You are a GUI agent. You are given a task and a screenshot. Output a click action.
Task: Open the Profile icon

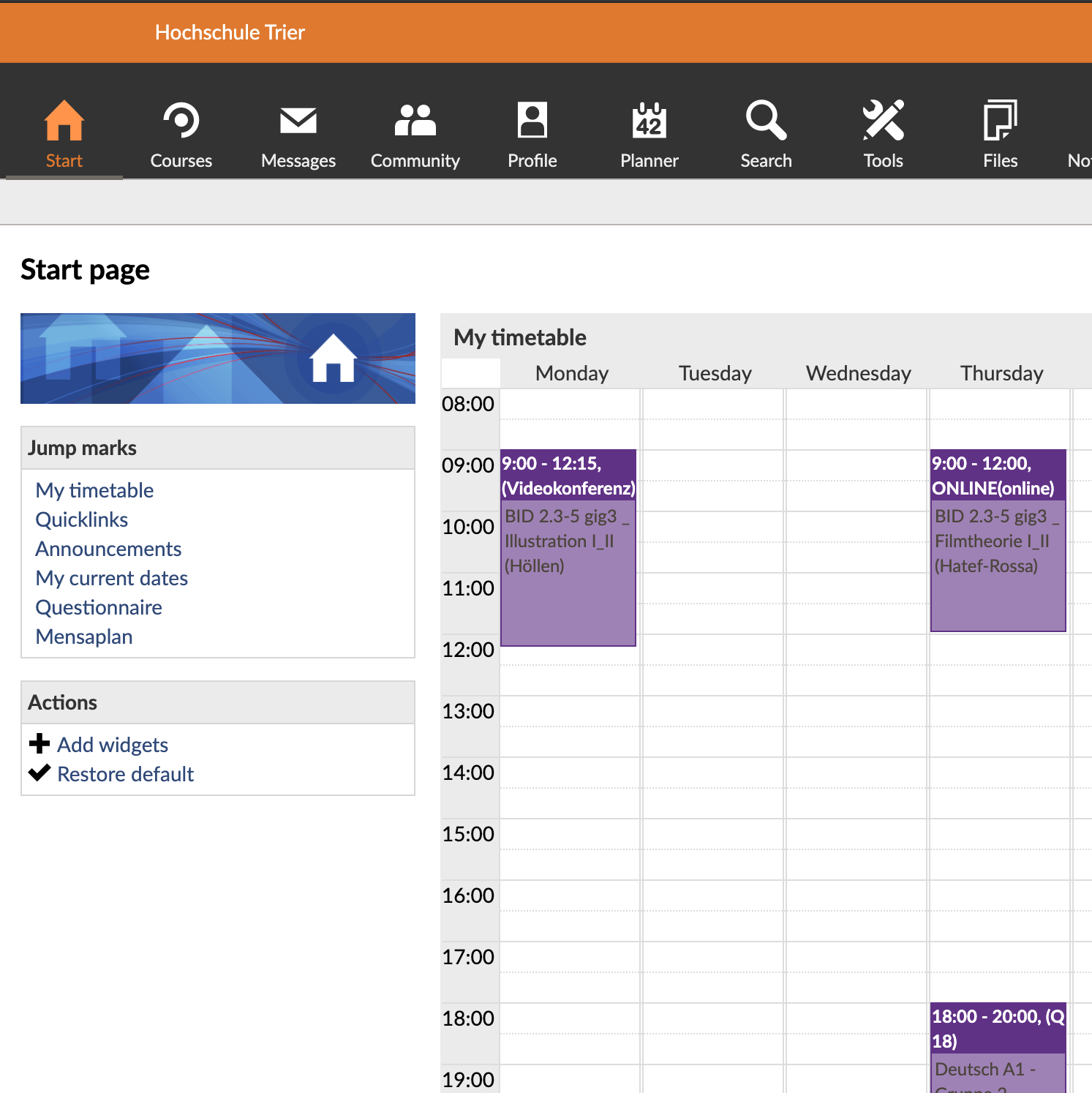(532, 121)
